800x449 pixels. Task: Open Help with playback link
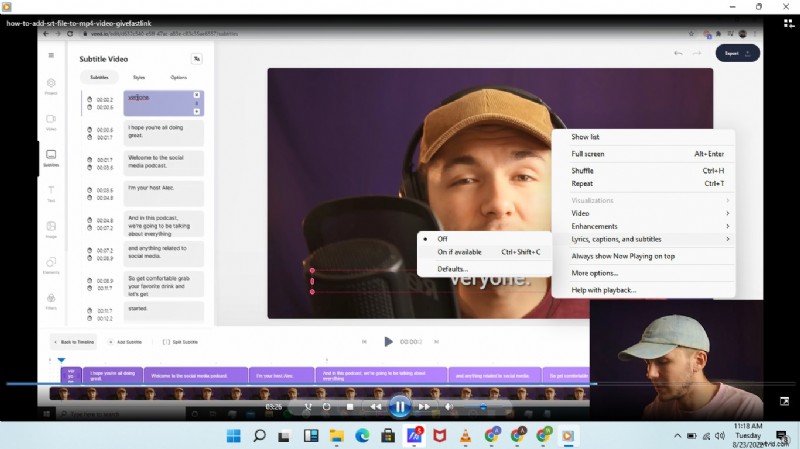604,290
